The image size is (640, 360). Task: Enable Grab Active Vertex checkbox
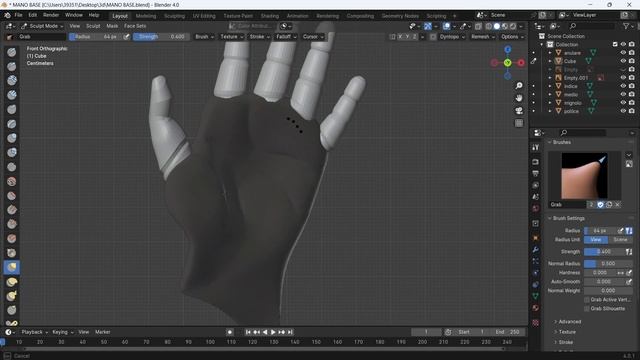point(587,300)
